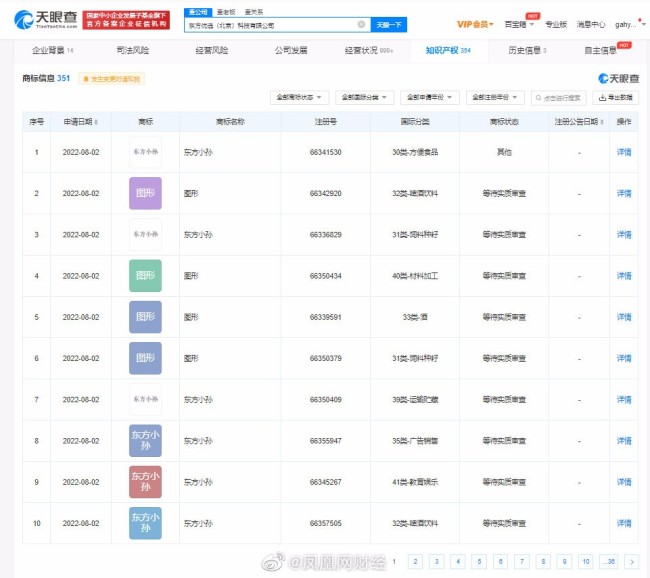Viewport: 650px width, 578px height.
Task: Open the red 东方小孙 trademark image in row 9
Action: (146, 482)
